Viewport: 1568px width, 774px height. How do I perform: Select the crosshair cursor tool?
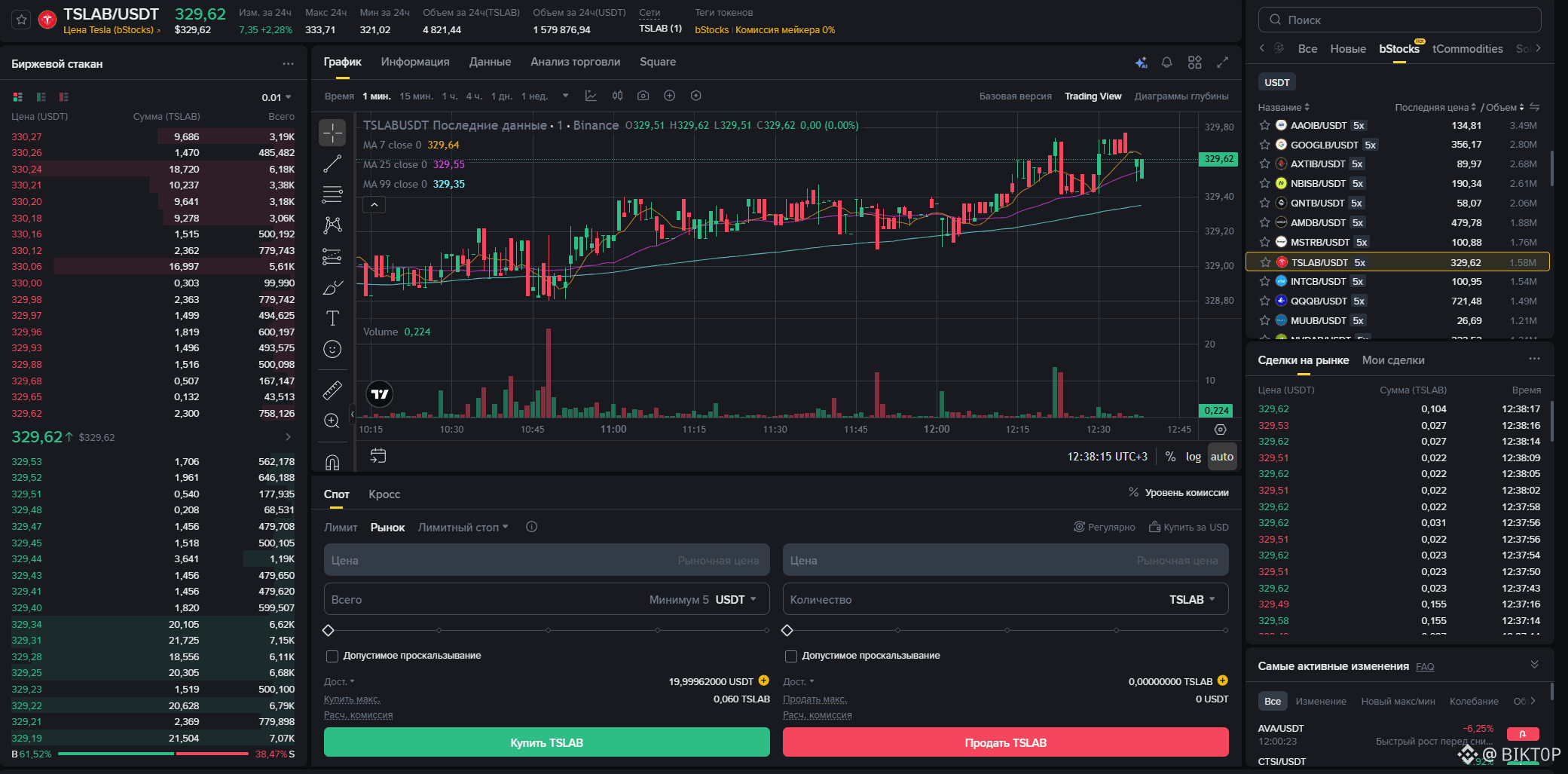332,133
